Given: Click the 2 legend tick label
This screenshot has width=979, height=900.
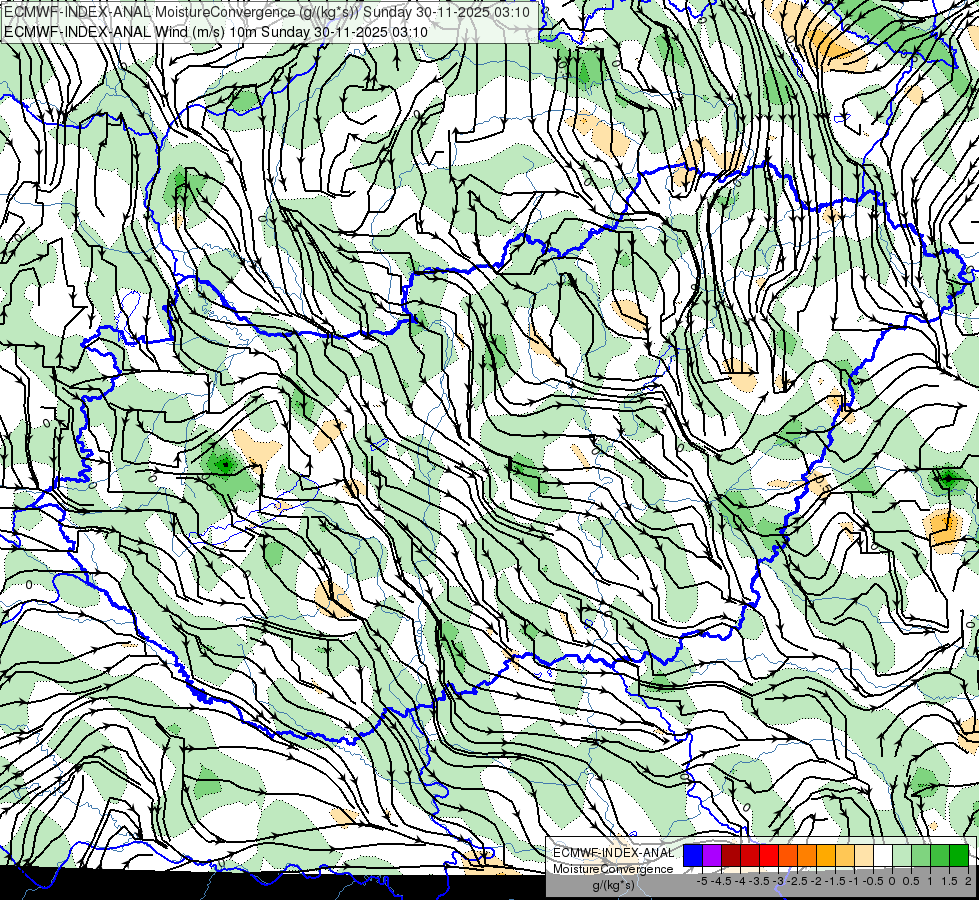Looking at the screenshot, I should tap(968, 881).
